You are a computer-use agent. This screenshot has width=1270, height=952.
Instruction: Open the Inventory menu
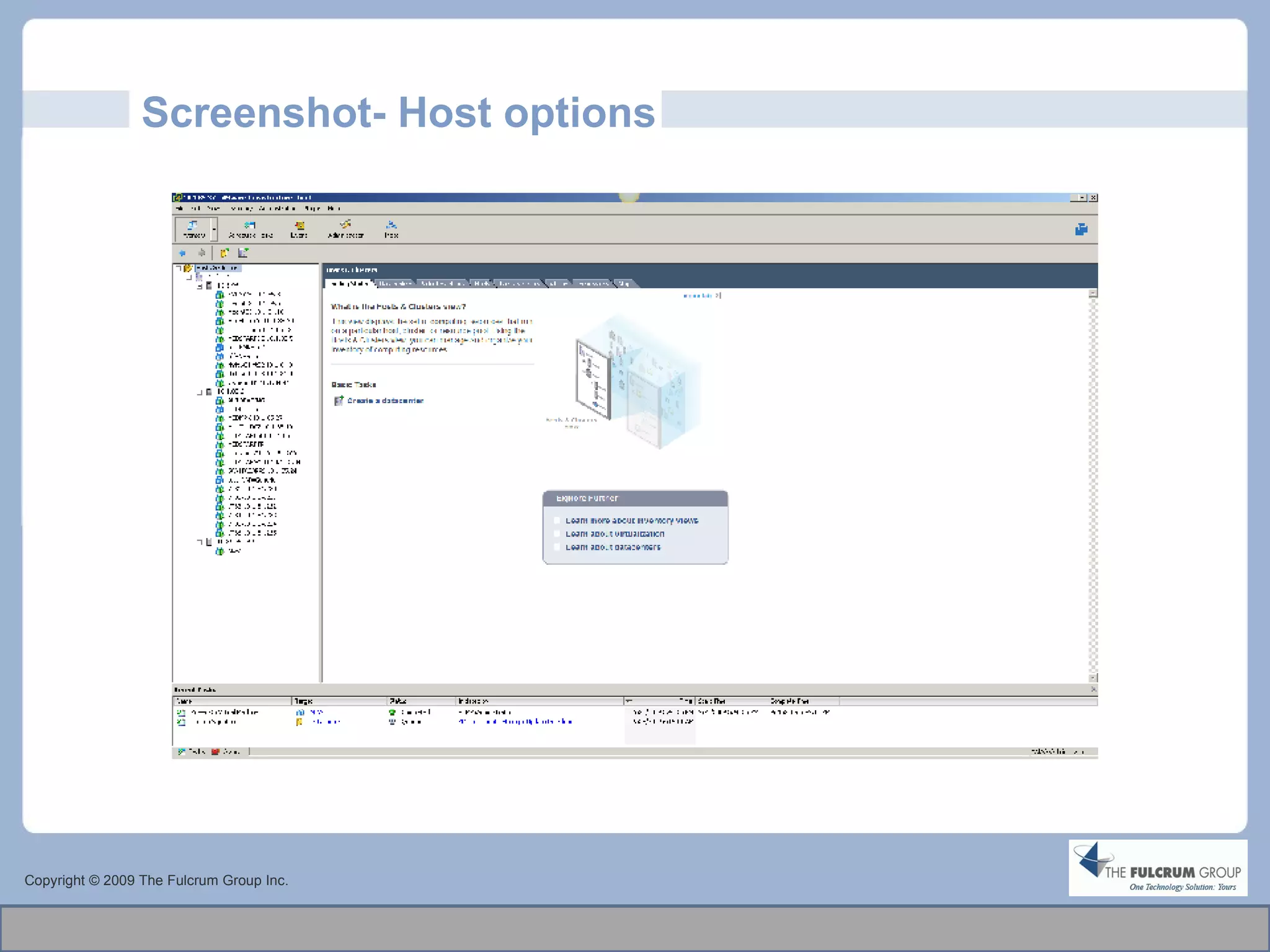tap(241, 209)
